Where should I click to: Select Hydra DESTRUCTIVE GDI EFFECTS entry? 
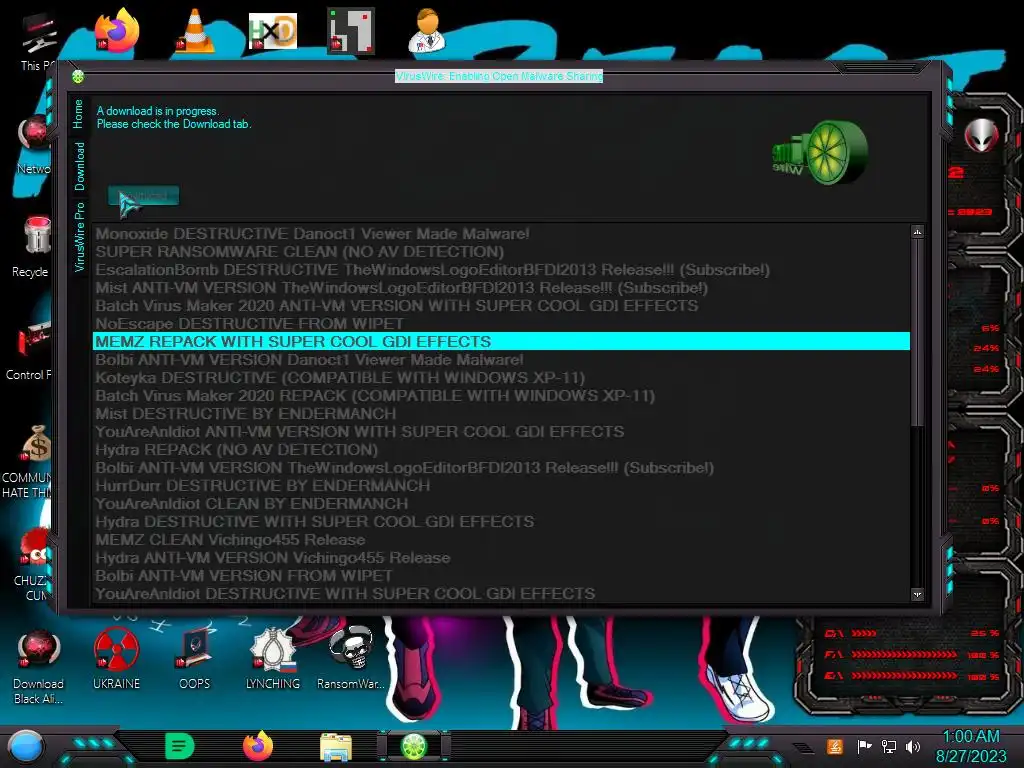click(502, 522)
